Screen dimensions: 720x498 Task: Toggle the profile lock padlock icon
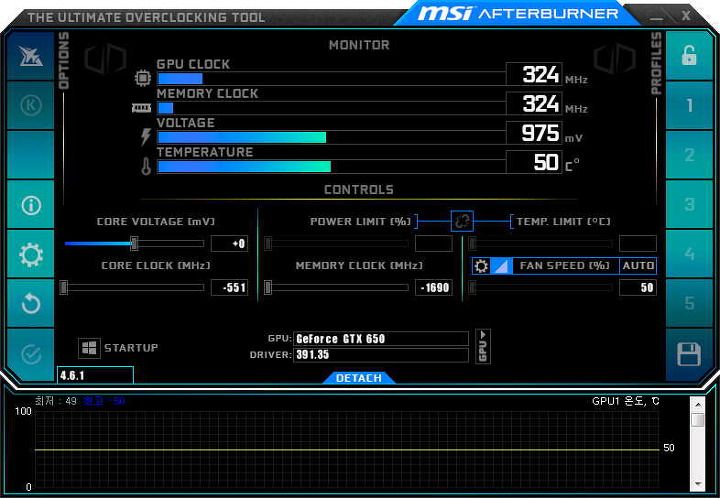689,56
